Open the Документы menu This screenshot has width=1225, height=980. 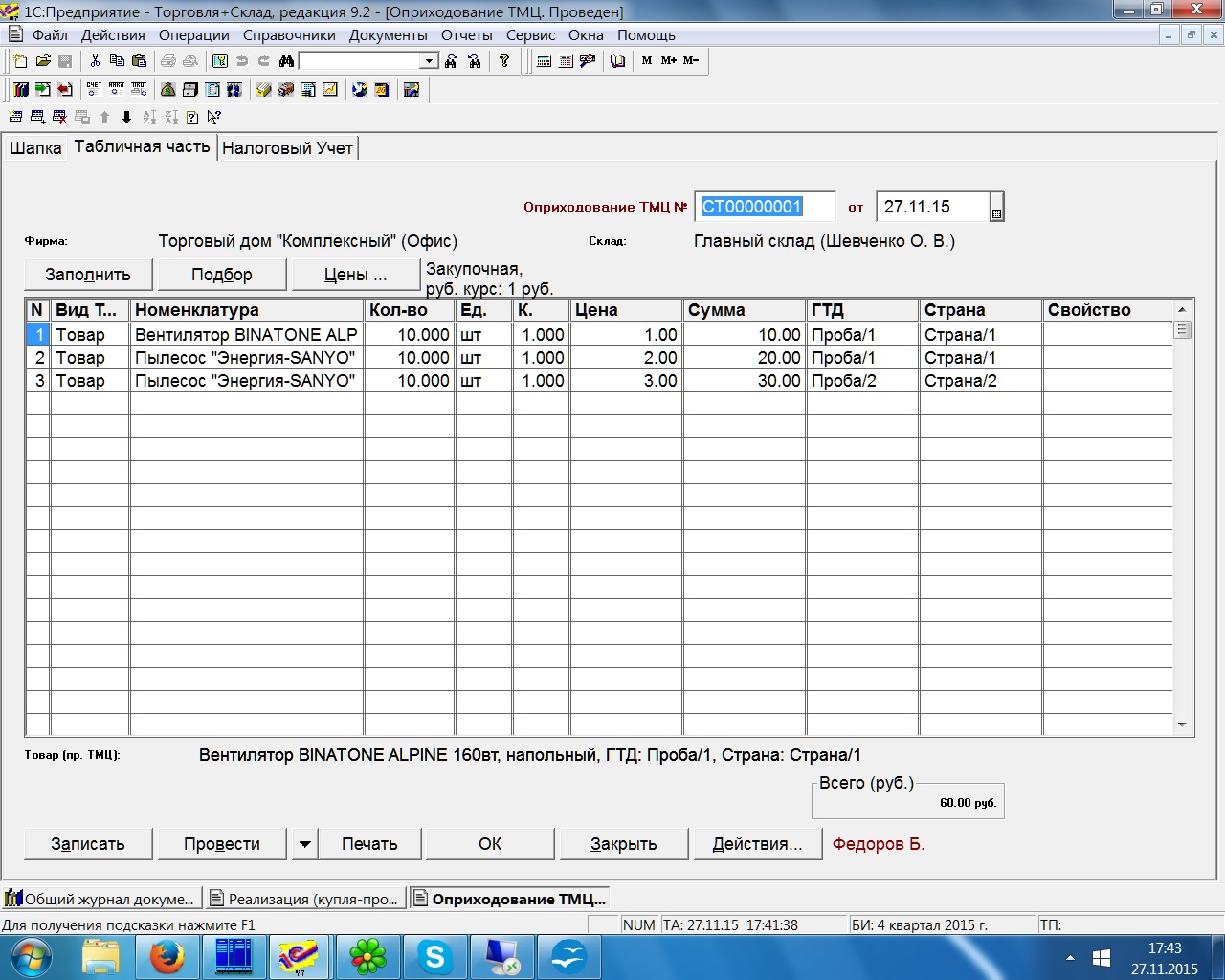coord(388,35)
